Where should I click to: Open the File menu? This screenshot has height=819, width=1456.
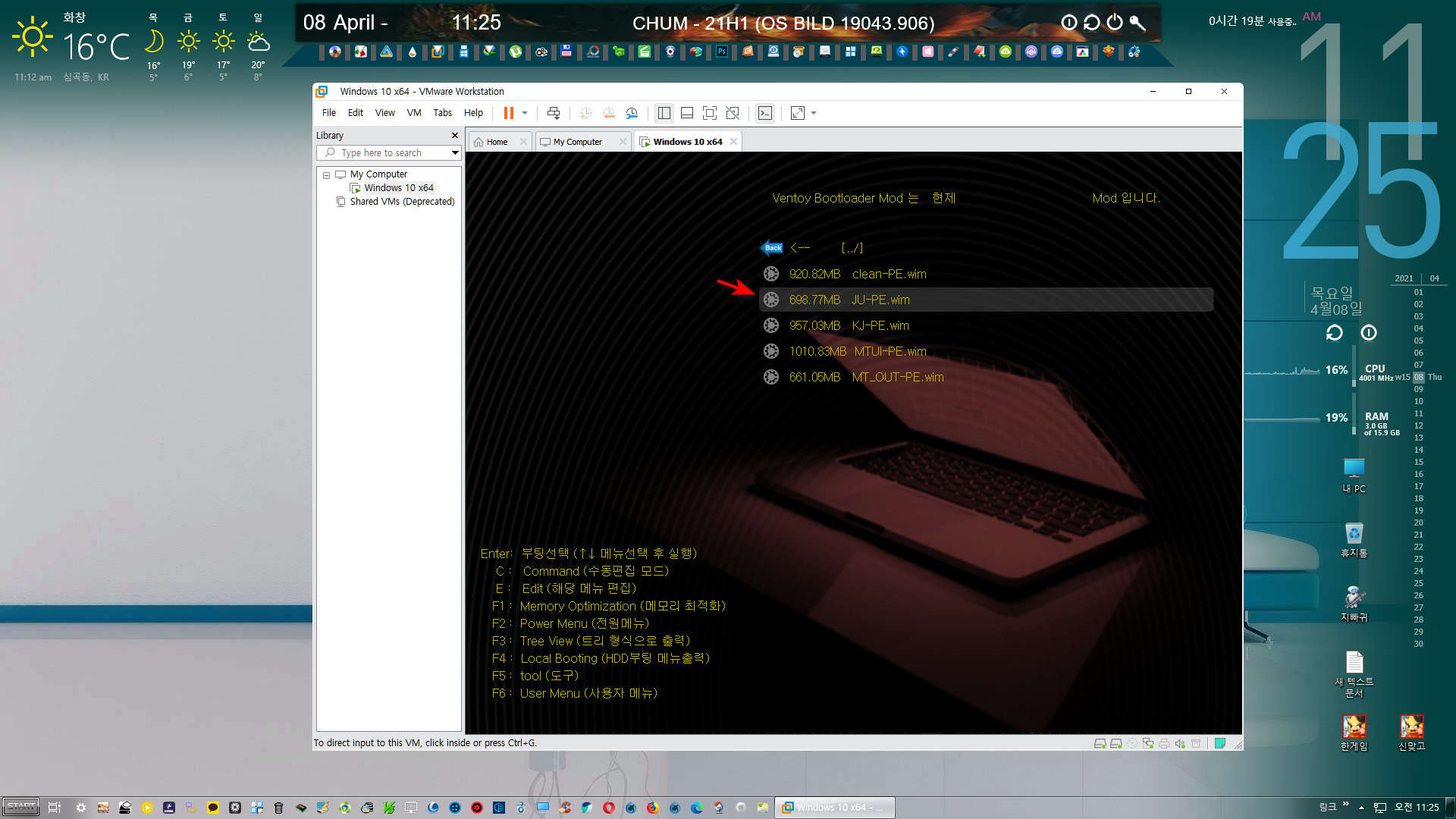[x=329, y=113]
